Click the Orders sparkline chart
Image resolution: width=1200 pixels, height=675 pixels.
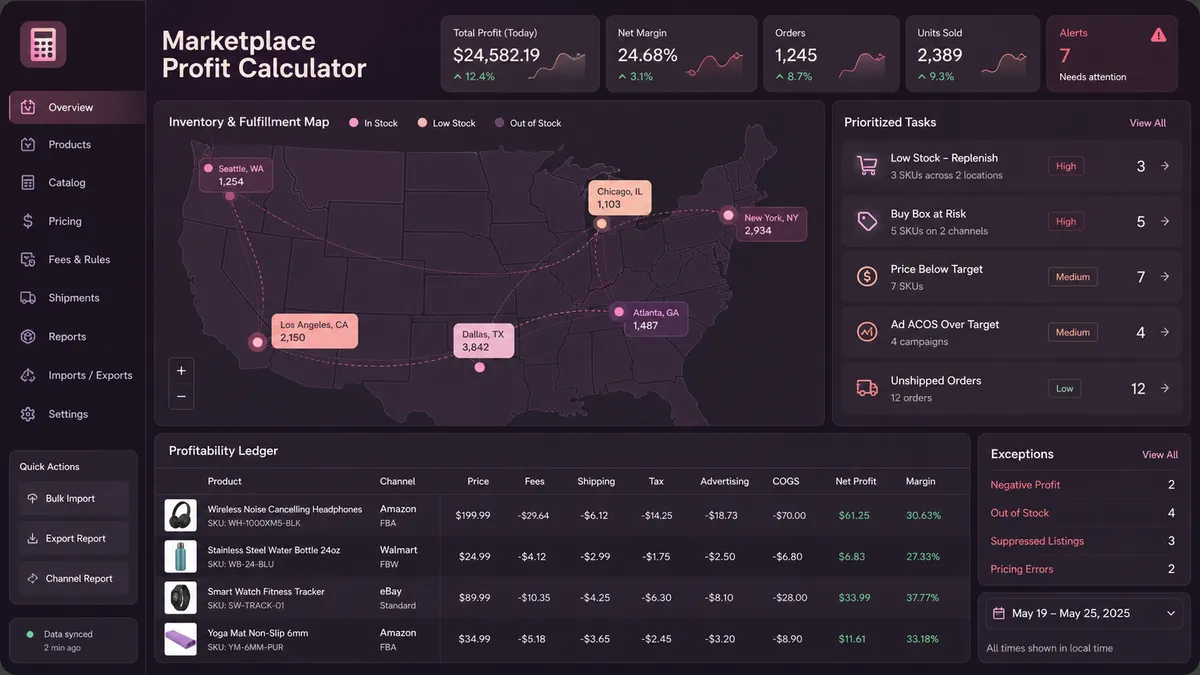coord(862,64)
